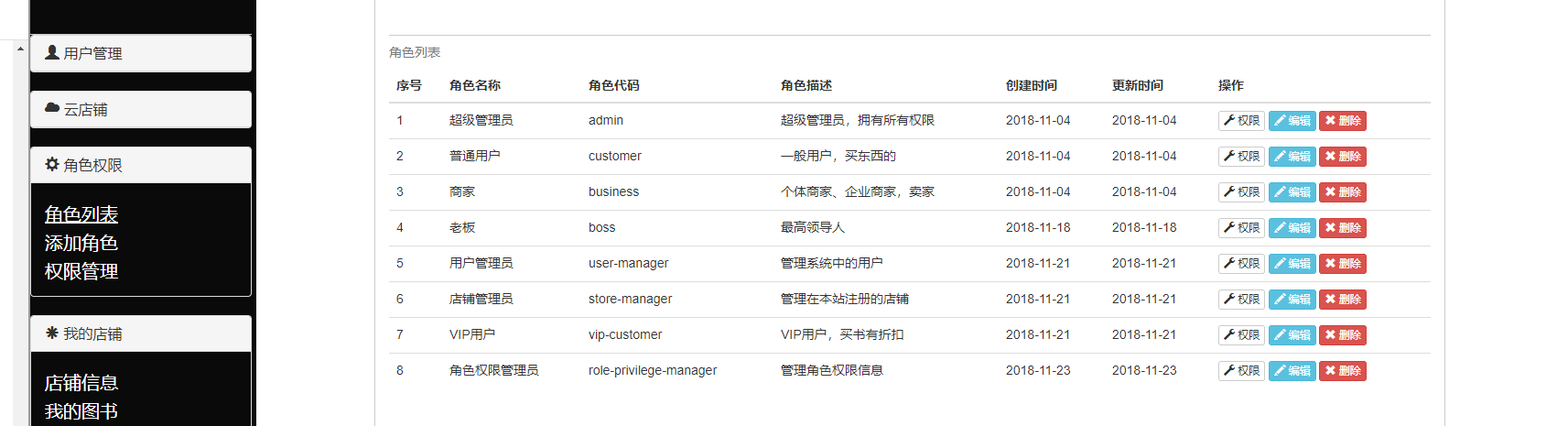Open 权限 for 角色权限管理员 role

click(x=1241, y=371)
